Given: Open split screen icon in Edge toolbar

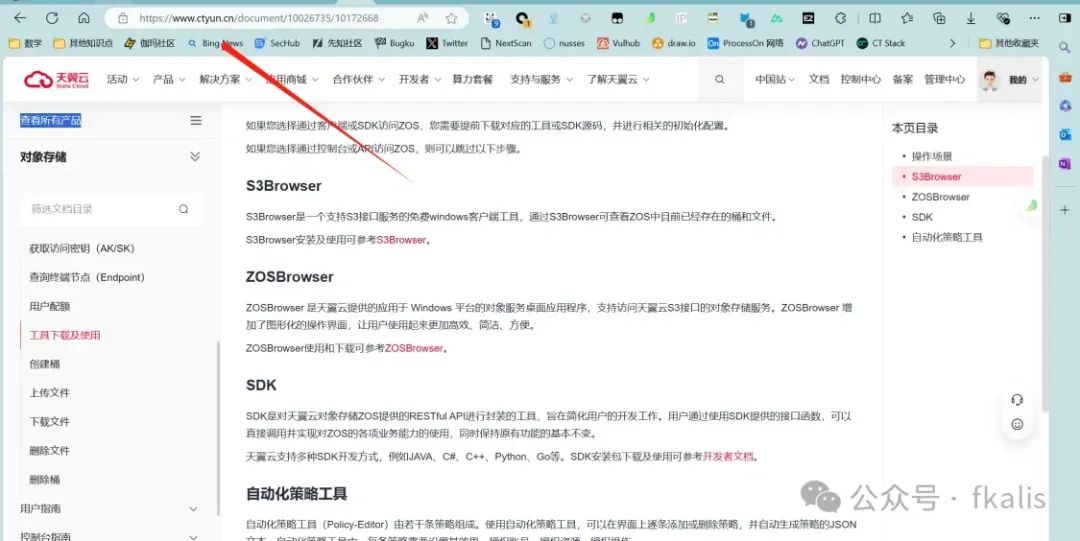Looking at the screenshot, I should coord(875,19).
